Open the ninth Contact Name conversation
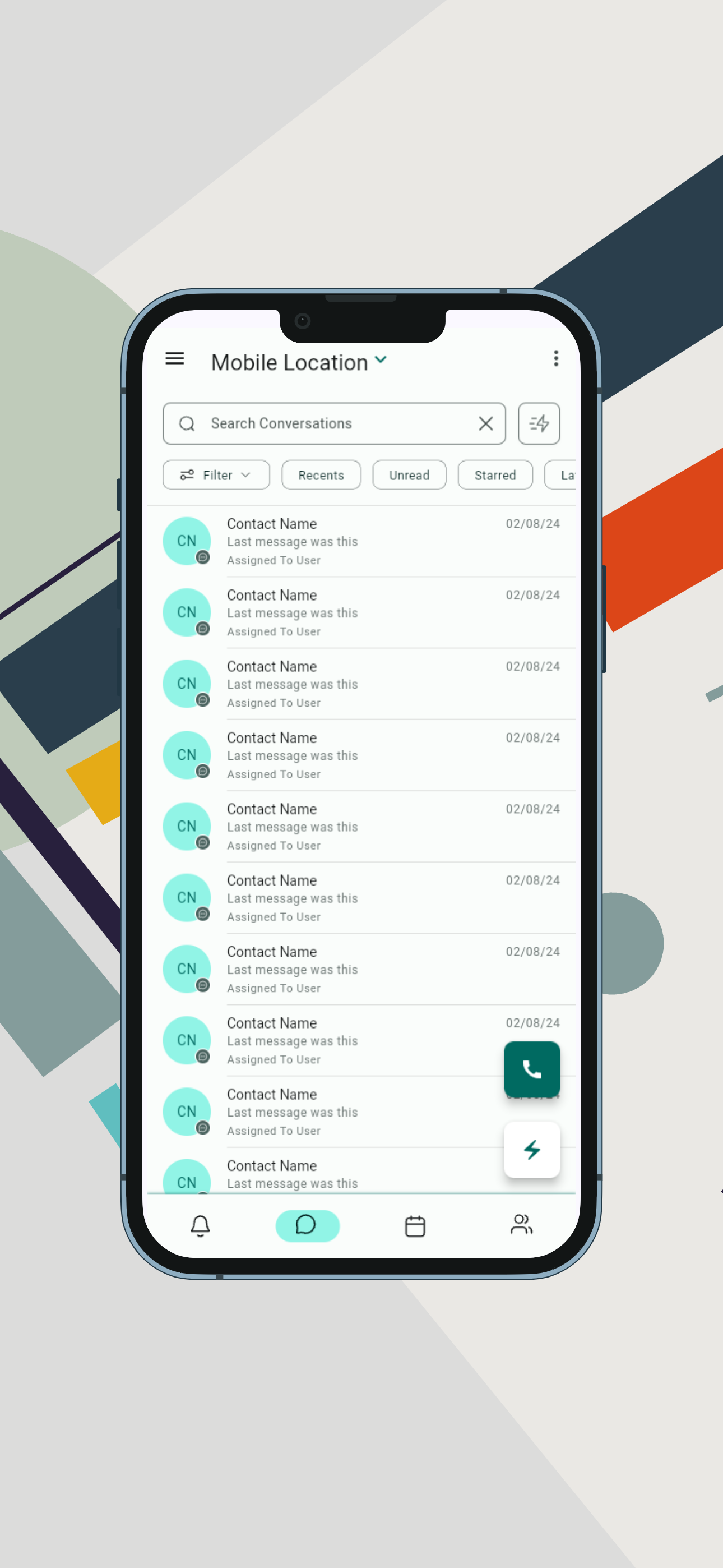The height and width of the screenshot is (1568, 723). (x=361, y=1112)
